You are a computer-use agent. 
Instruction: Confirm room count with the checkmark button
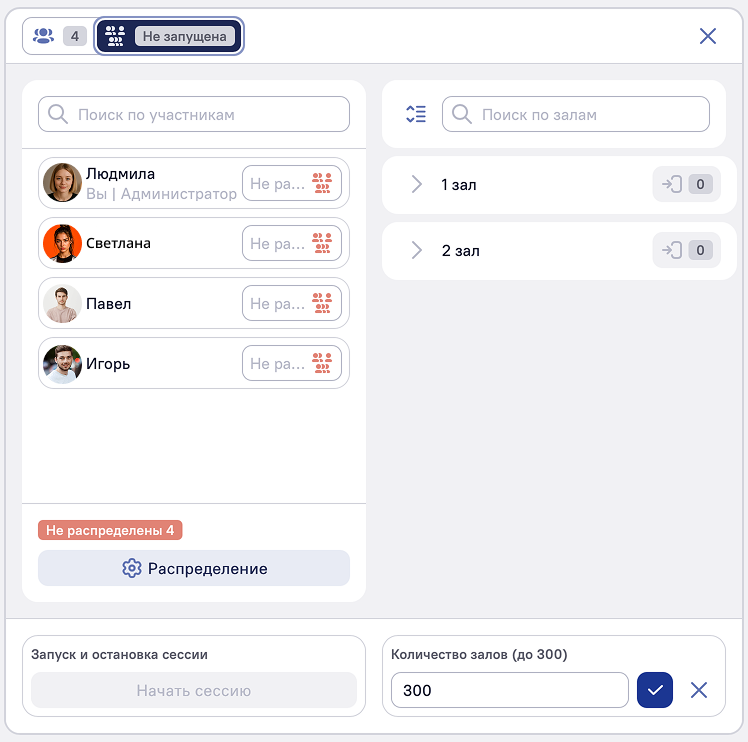coord(654,690)
